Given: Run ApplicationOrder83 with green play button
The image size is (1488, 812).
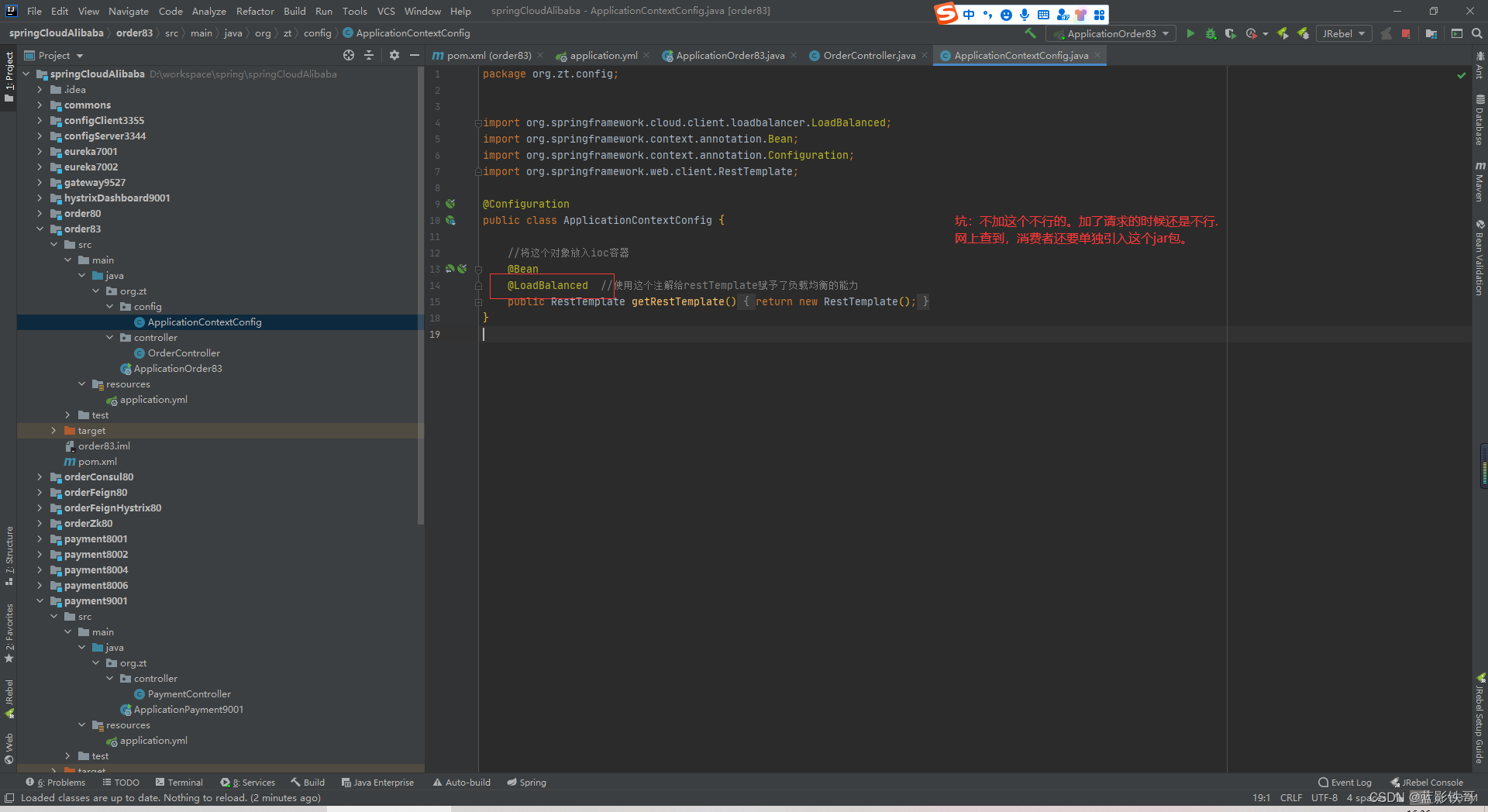Looking at the screenshot, I should pyautogui.click(x=1190, y=33).
